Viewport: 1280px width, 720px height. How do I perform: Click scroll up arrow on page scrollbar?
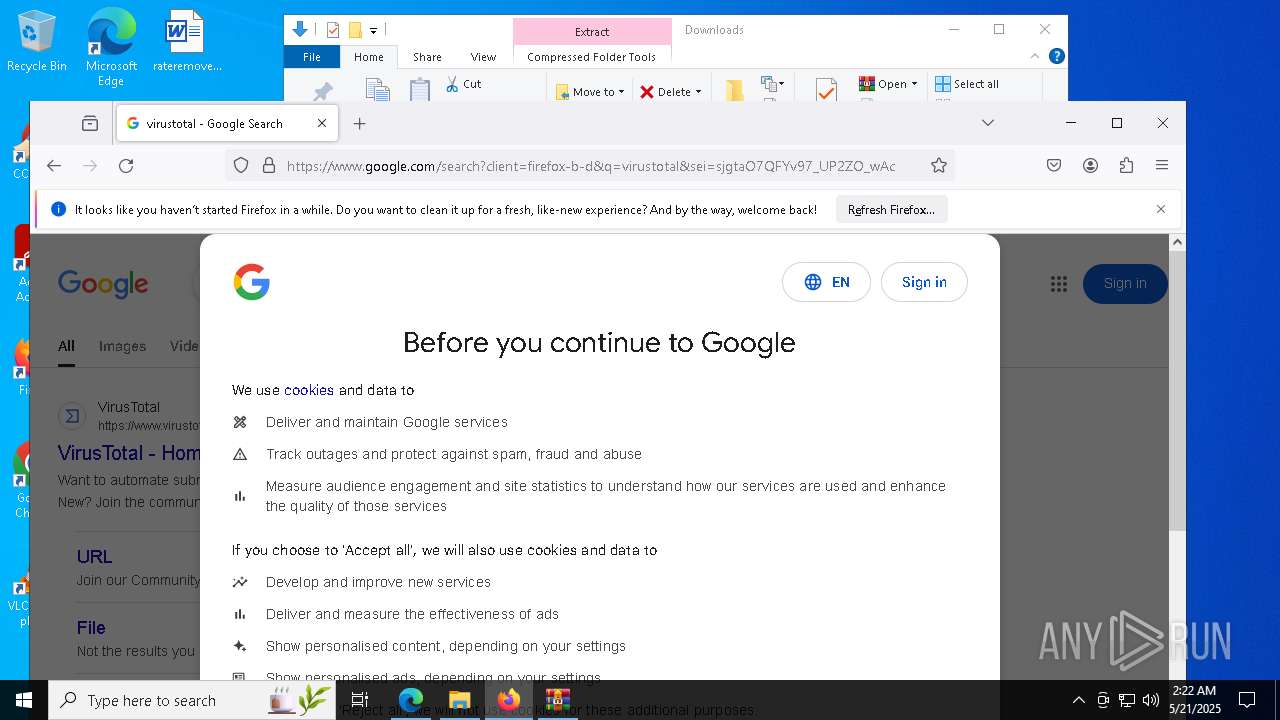point(1177,242)
